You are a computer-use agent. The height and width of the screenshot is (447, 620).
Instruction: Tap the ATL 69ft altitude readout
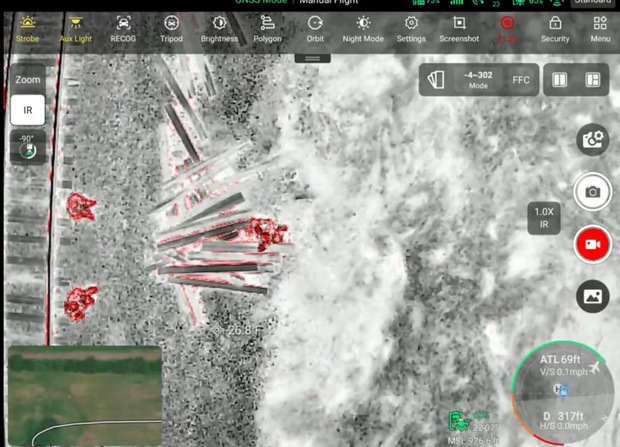coord(560,360)
